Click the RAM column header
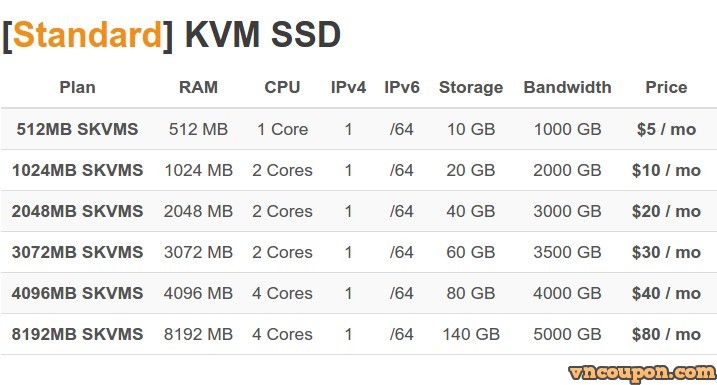The width and height of the screenshot is (717, 385). [x=198, y=87]
